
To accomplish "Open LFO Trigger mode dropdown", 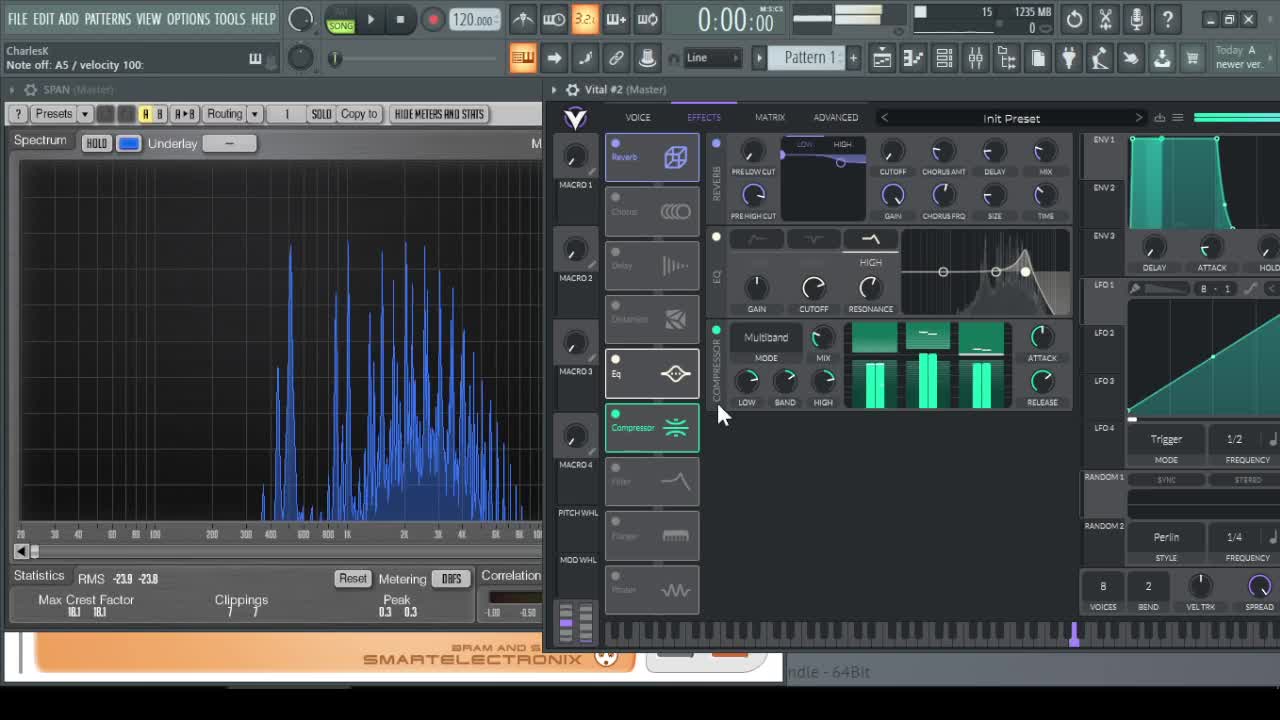I will click(x=1166, y=439).
